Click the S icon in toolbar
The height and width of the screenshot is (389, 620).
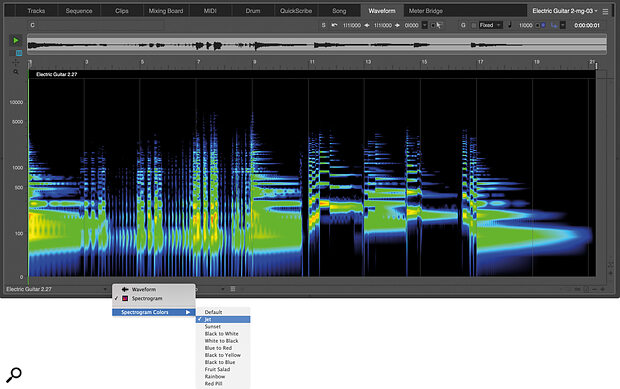point(323,25)
